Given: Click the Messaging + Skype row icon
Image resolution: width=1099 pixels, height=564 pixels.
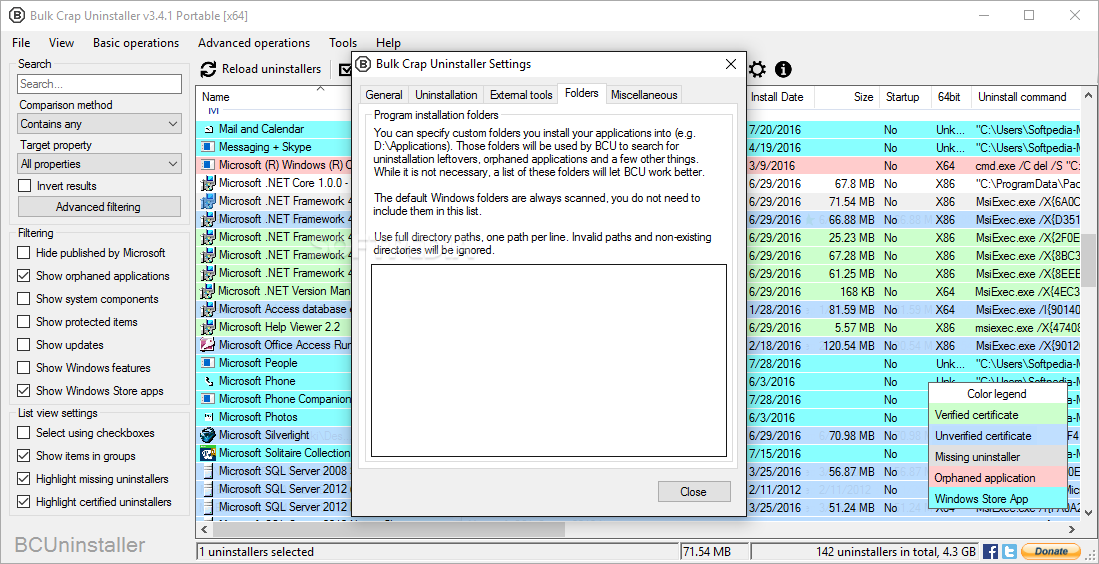Looking at the screenshot, I should click(x=208, y=147).
